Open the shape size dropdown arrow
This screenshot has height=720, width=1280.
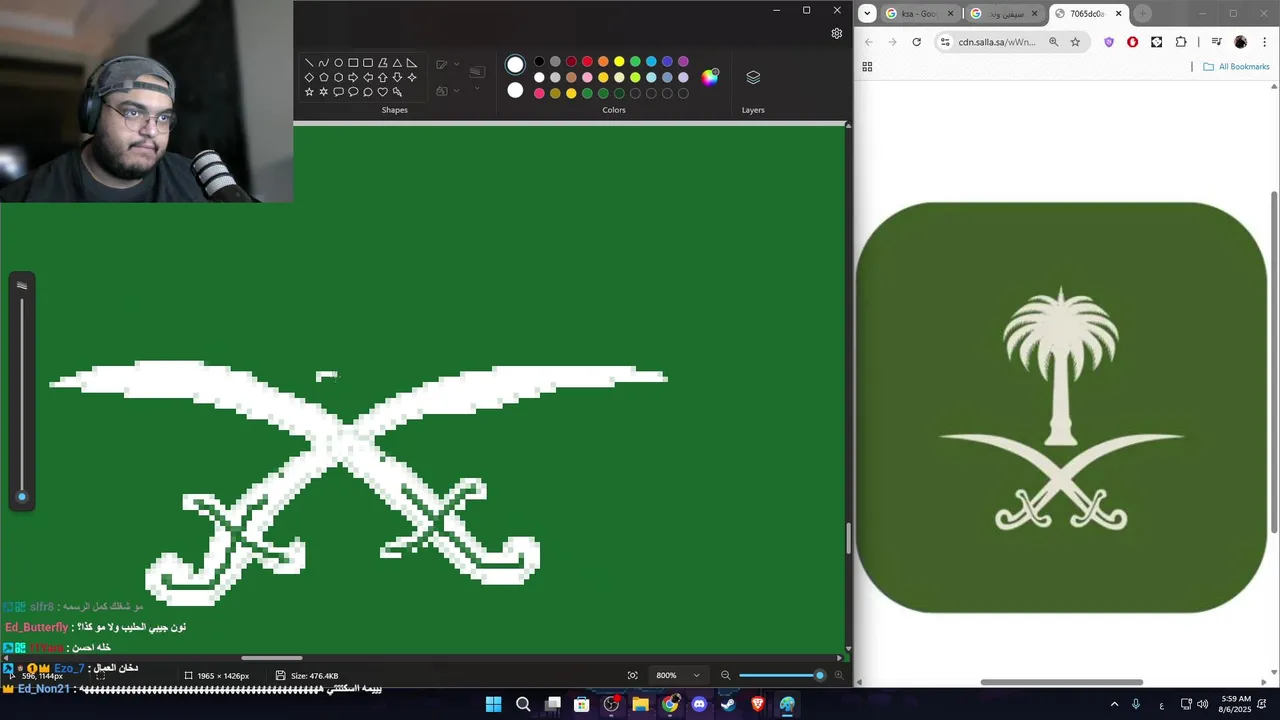pyautogui.click(x=477, y=89)
